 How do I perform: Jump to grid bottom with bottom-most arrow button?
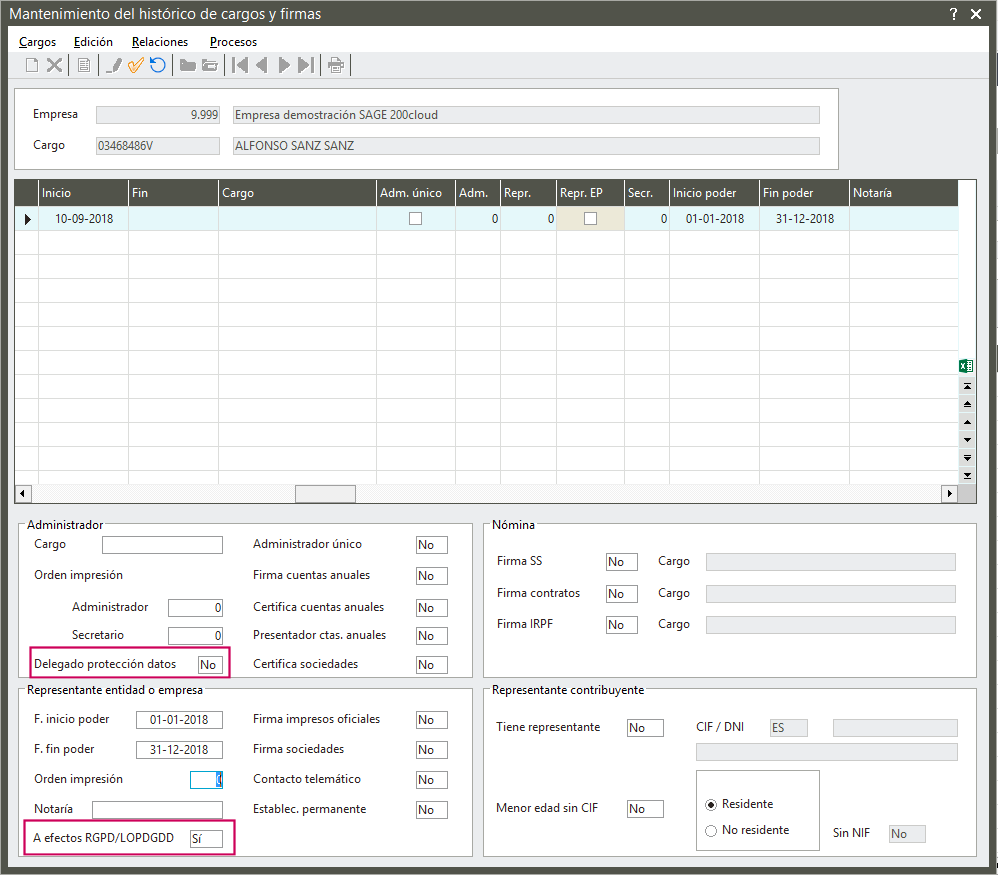coord(966,475)
